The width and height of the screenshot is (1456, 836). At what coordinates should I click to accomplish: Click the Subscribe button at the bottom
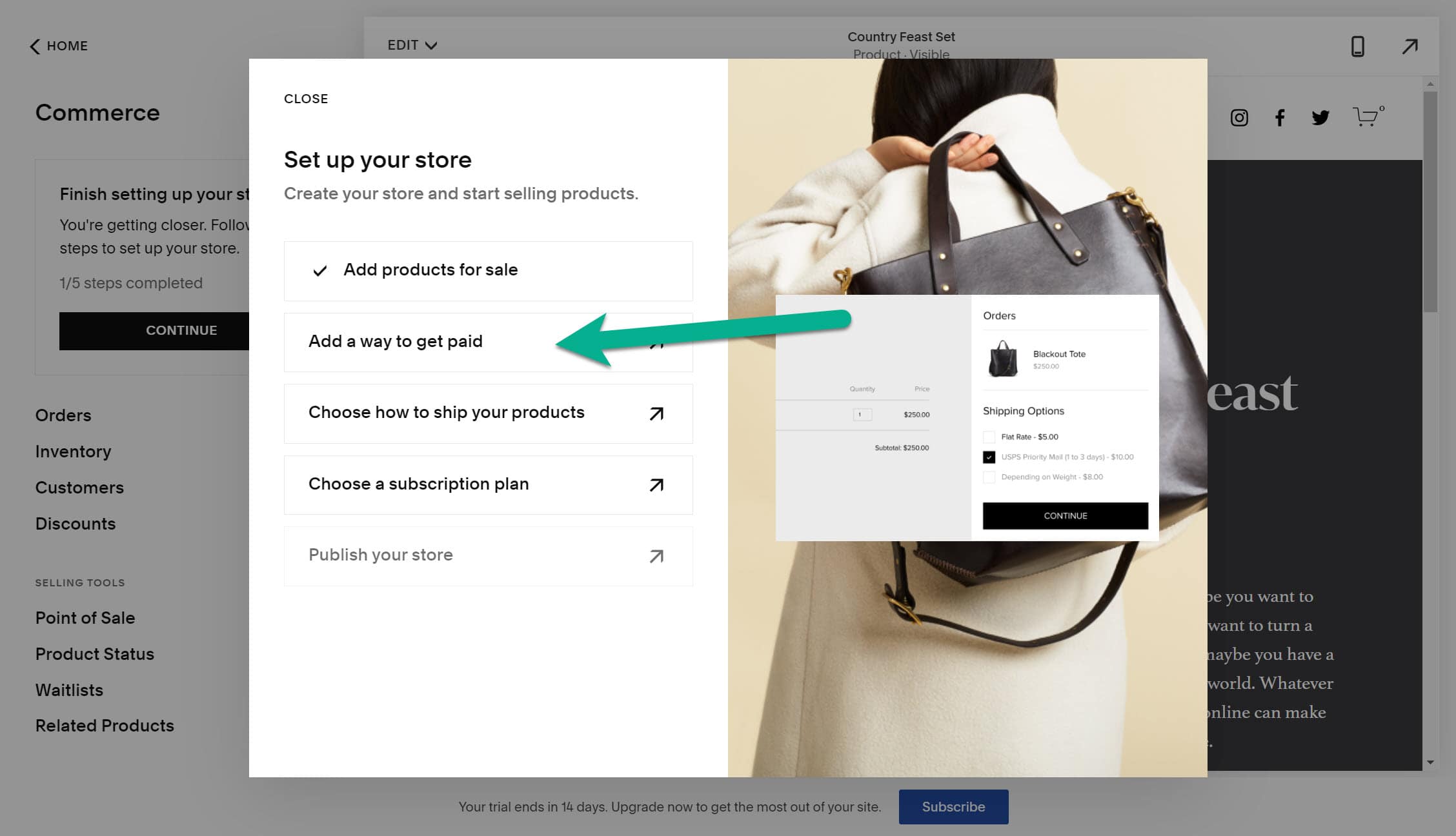(x=953, y=806)
